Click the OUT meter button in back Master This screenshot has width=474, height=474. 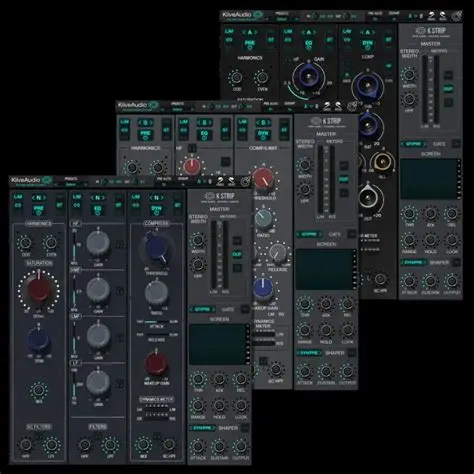point(448,89)
